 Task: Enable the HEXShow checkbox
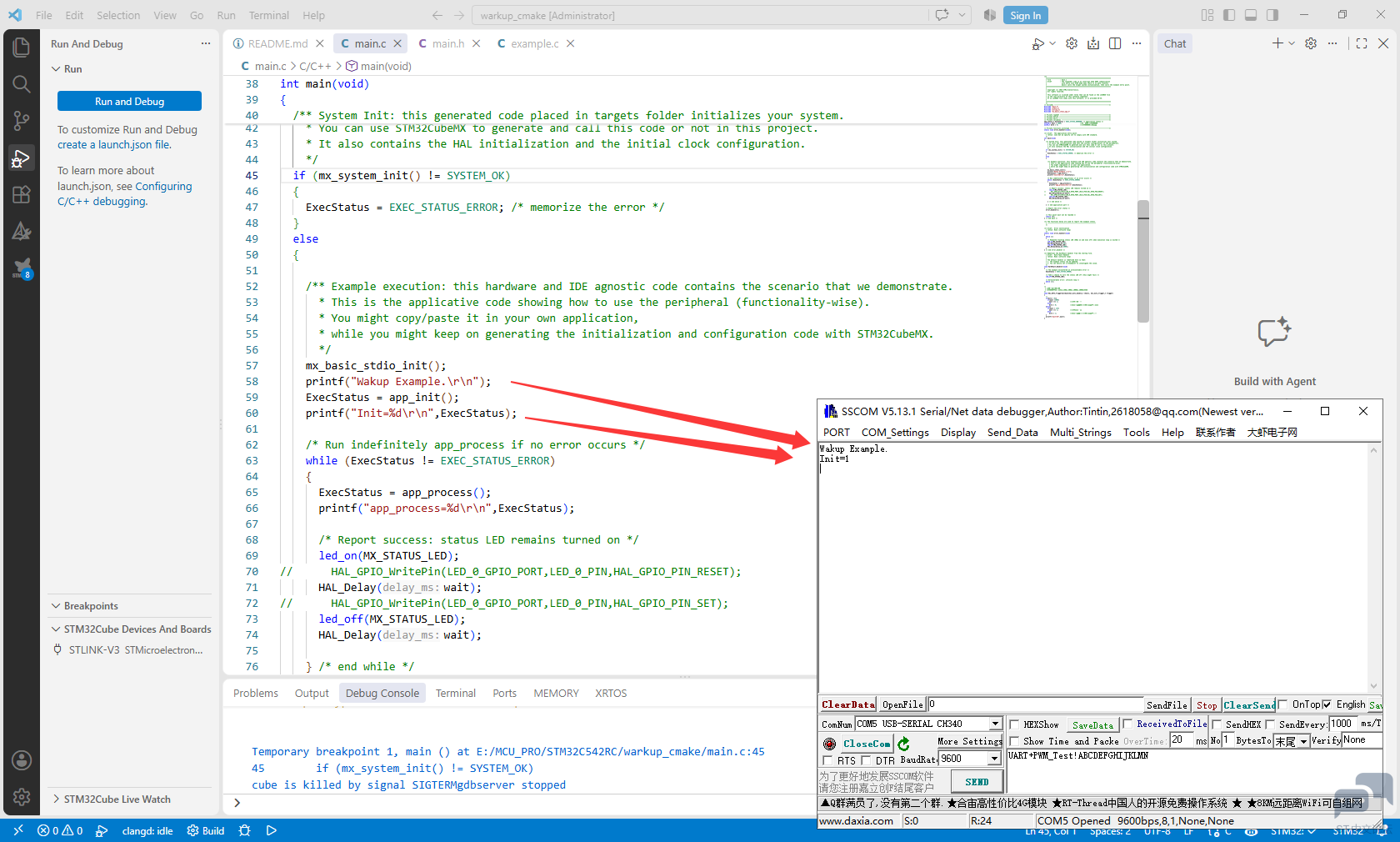[x=1014, y=724]
